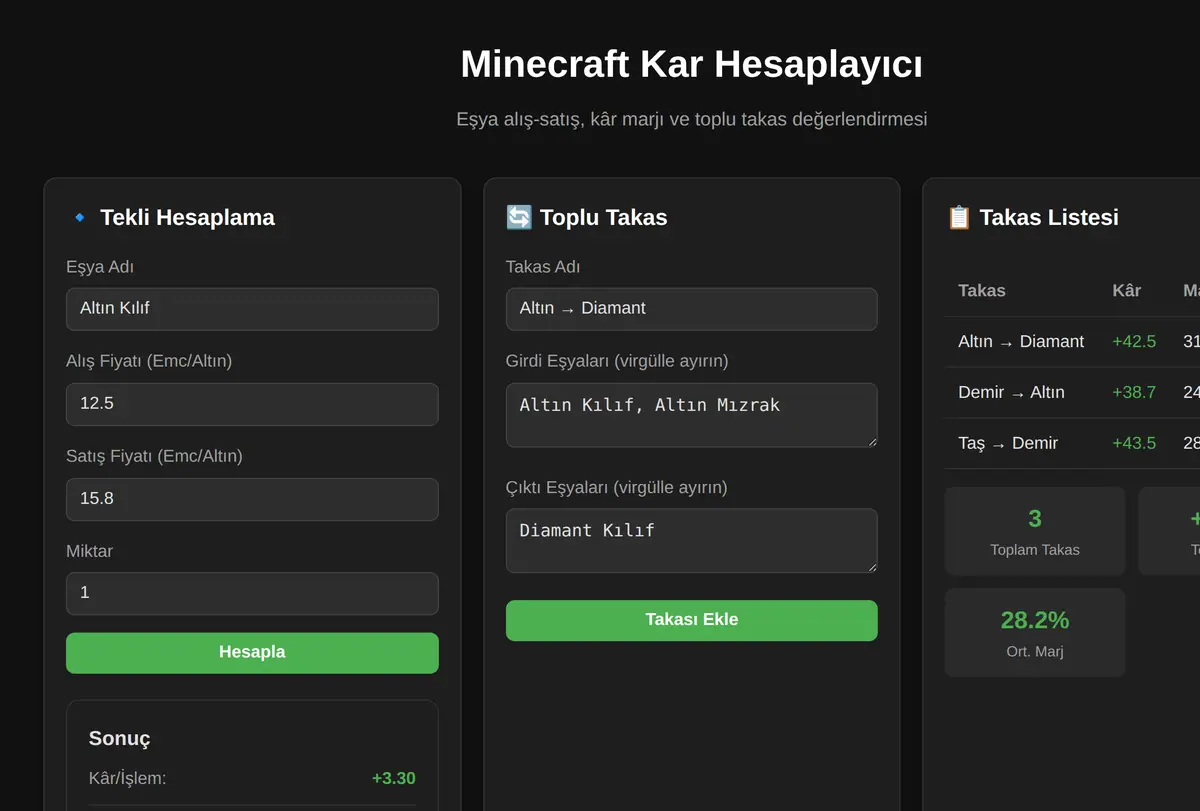The height and width of the screenshot is (811, 1200).
Task: Focus the Alış Fiyatı field showing 12.5
Action: pos(252,404)
